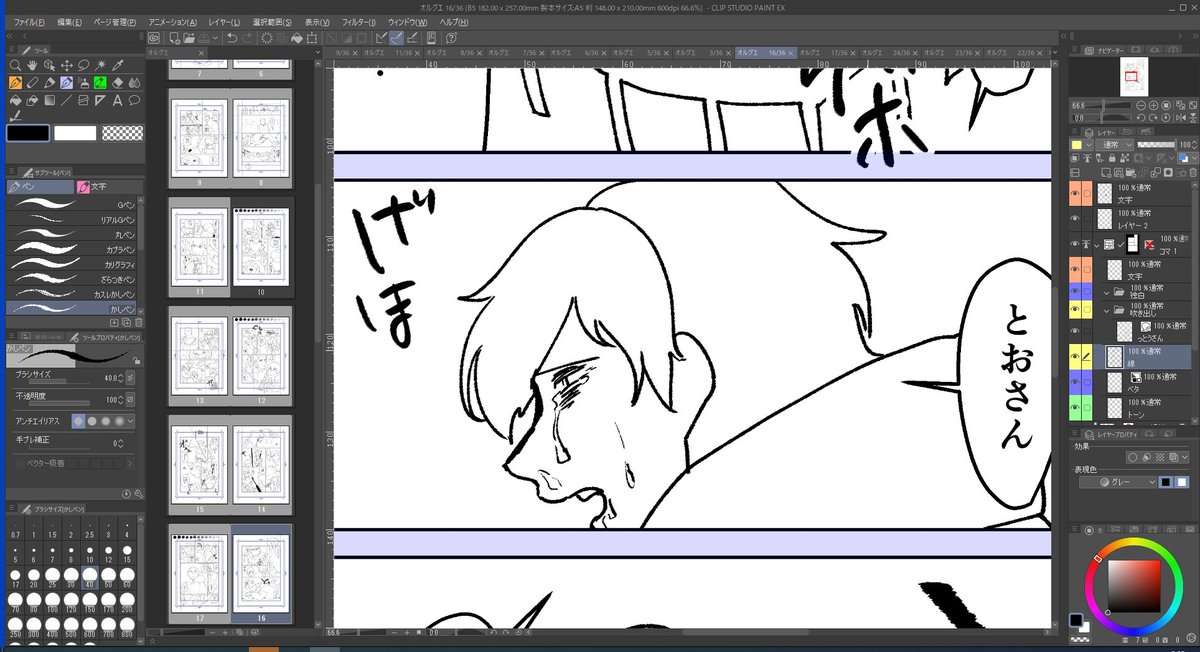This screenshot has height=652, width=1200.
Task: Open the フィルター(I) menu
Action: [359, 21]
